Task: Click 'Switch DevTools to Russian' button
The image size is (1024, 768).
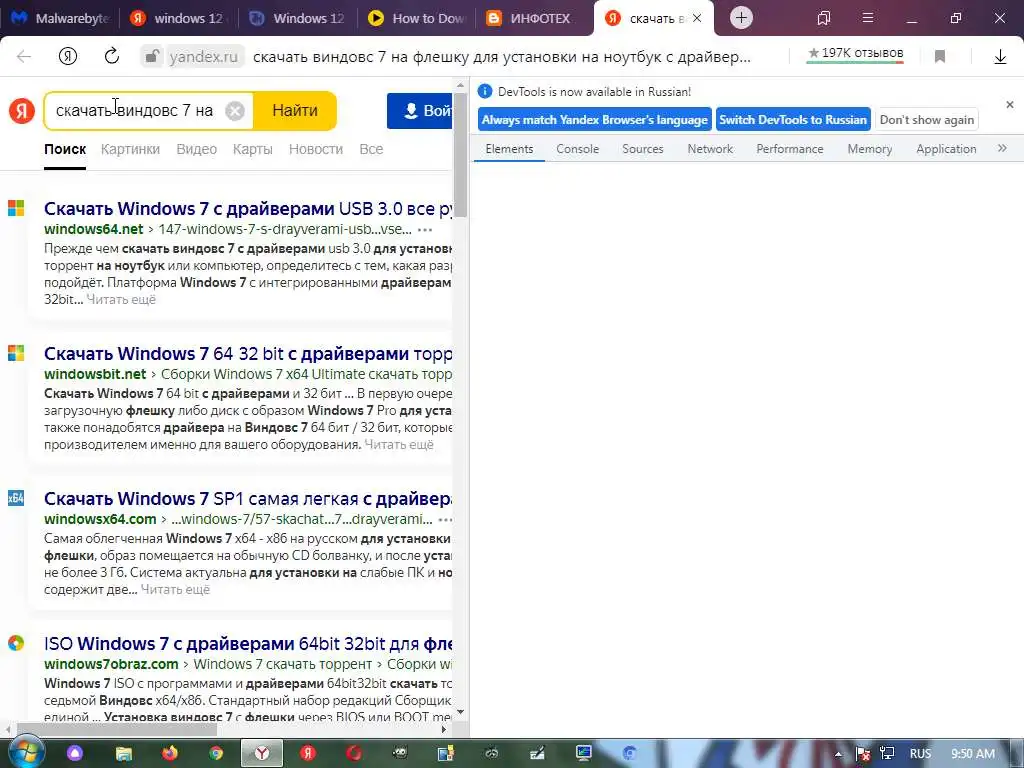Action: pyautogui.click(x=793, y=120)
